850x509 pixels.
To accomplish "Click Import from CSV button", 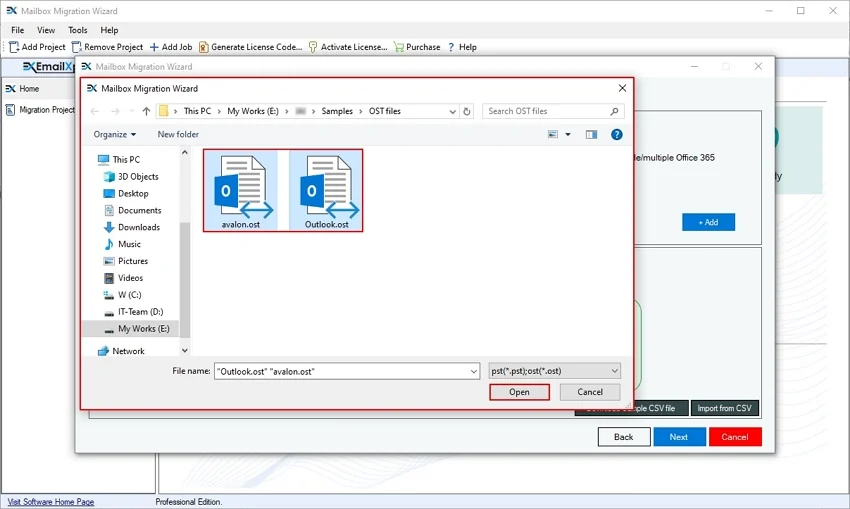I will [x=725, y=408].
